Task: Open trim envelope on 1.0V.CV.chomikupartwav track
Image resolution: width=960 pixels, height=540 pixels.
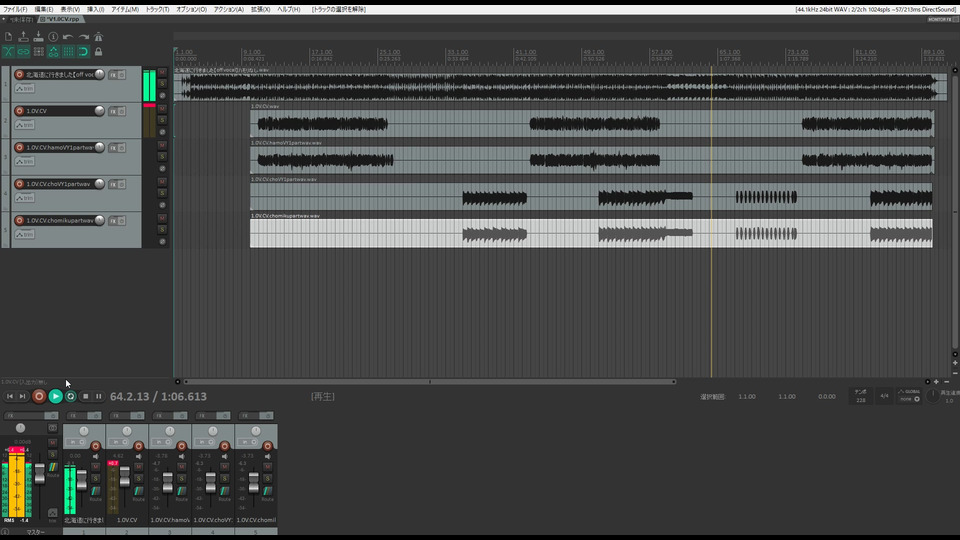Action: tap(24, 234)
